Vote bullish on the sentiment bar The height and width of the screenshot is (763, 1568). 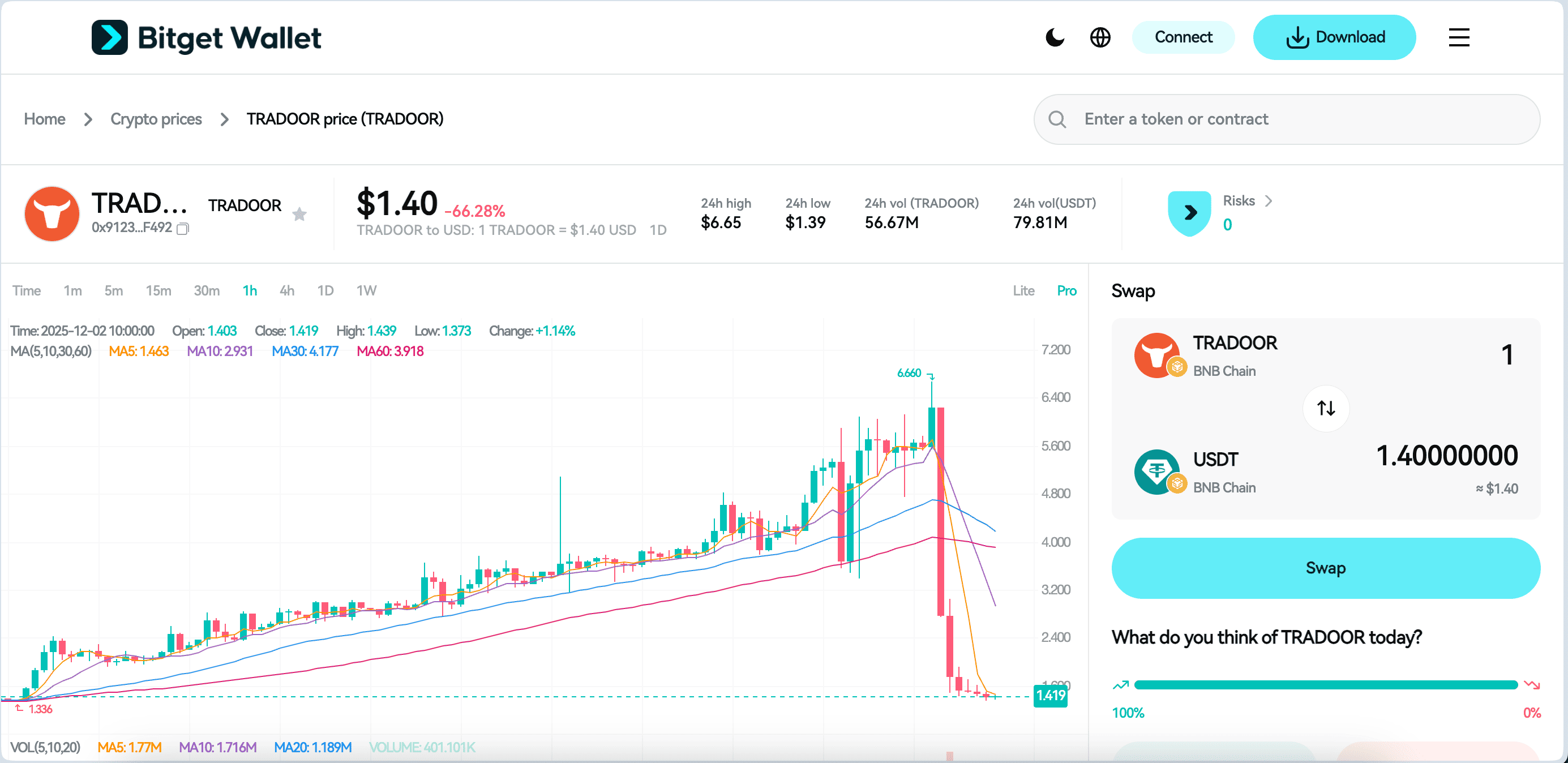click(x=1120, y=684)
